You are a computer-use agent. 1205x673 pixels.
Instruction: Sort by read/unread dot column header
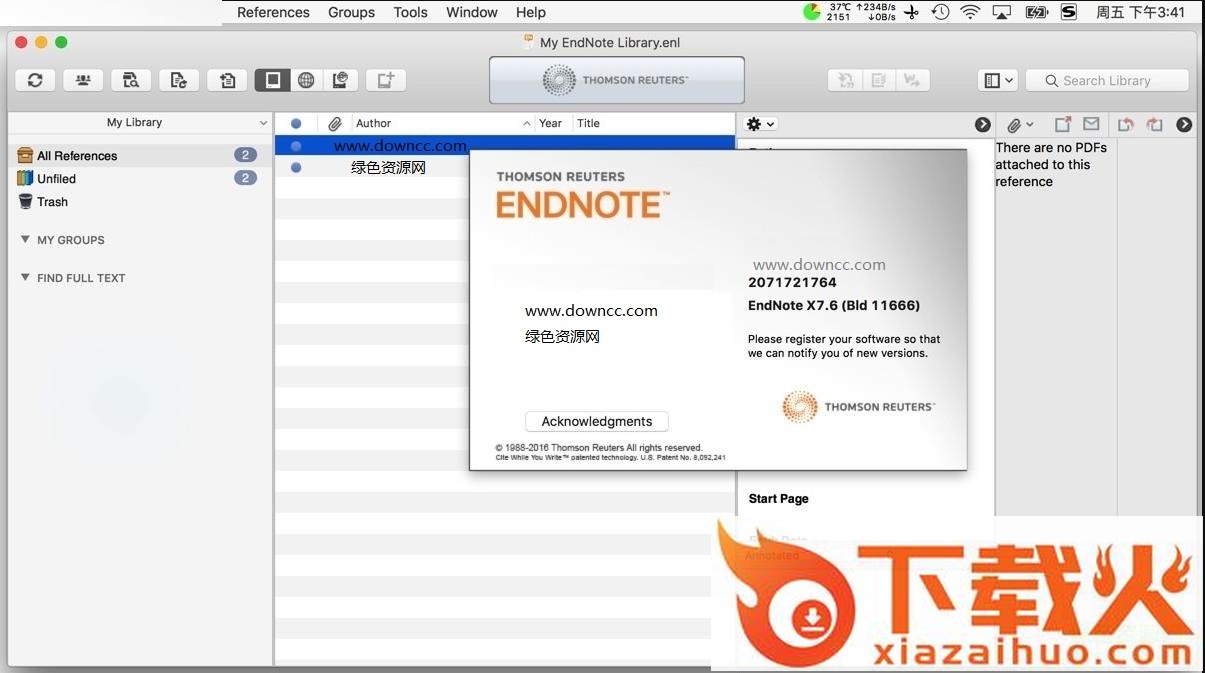click(x=295, y=123)
